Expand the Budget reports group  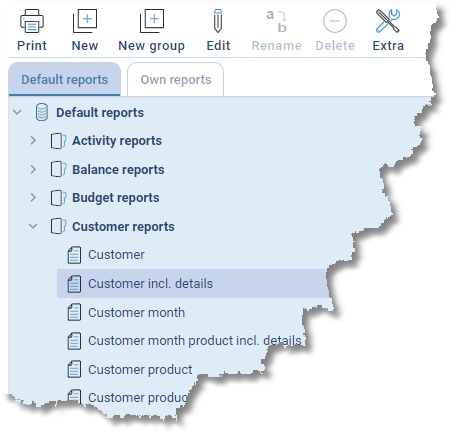[x=33, y=197]
